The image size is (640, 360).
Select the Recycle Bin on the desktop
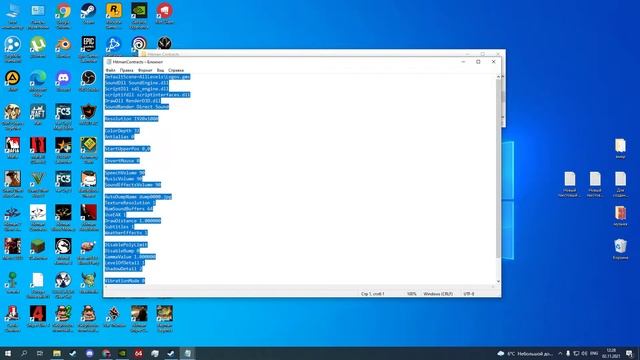(x=620, y=249)
